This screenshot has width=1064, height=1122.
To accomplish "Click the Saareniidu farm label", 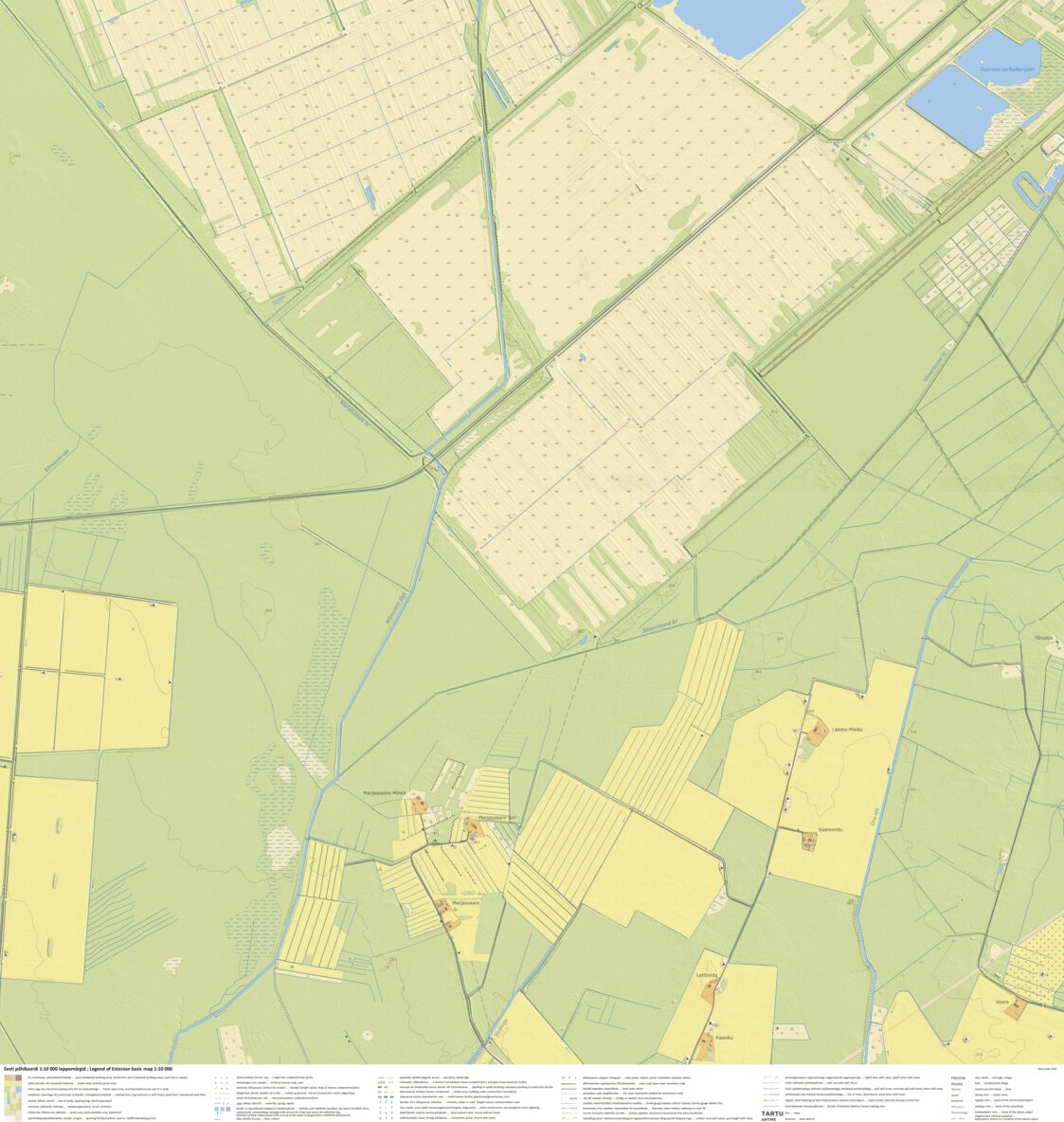I will (830, 829).
